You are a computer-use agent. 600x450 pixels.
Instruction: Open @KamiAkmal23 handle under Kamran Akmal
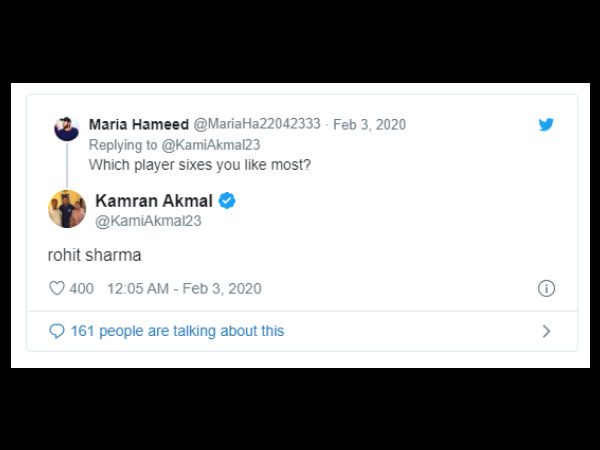[147, 221]
